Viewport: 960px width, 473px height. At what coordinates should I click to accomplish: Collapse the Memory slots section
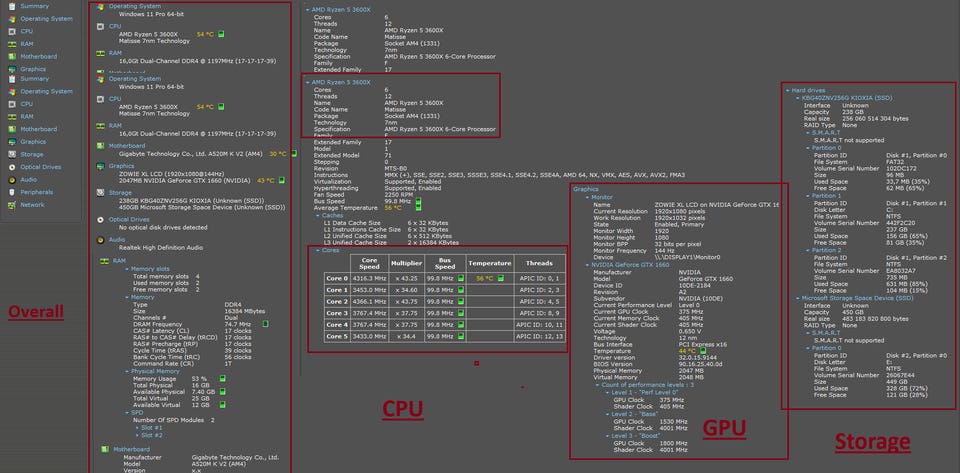click(x=127, y=269)
